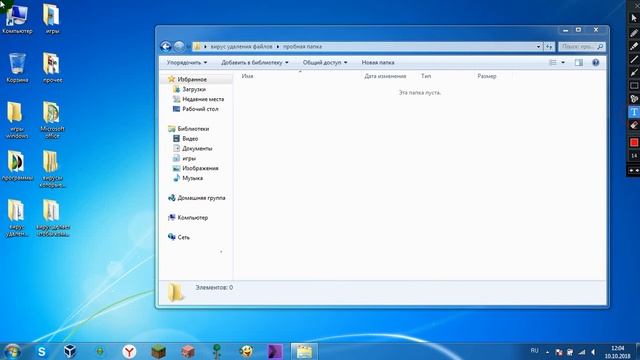Select the 'прочее' desktop folder
The image size is (640, 360).
[52, 68]
